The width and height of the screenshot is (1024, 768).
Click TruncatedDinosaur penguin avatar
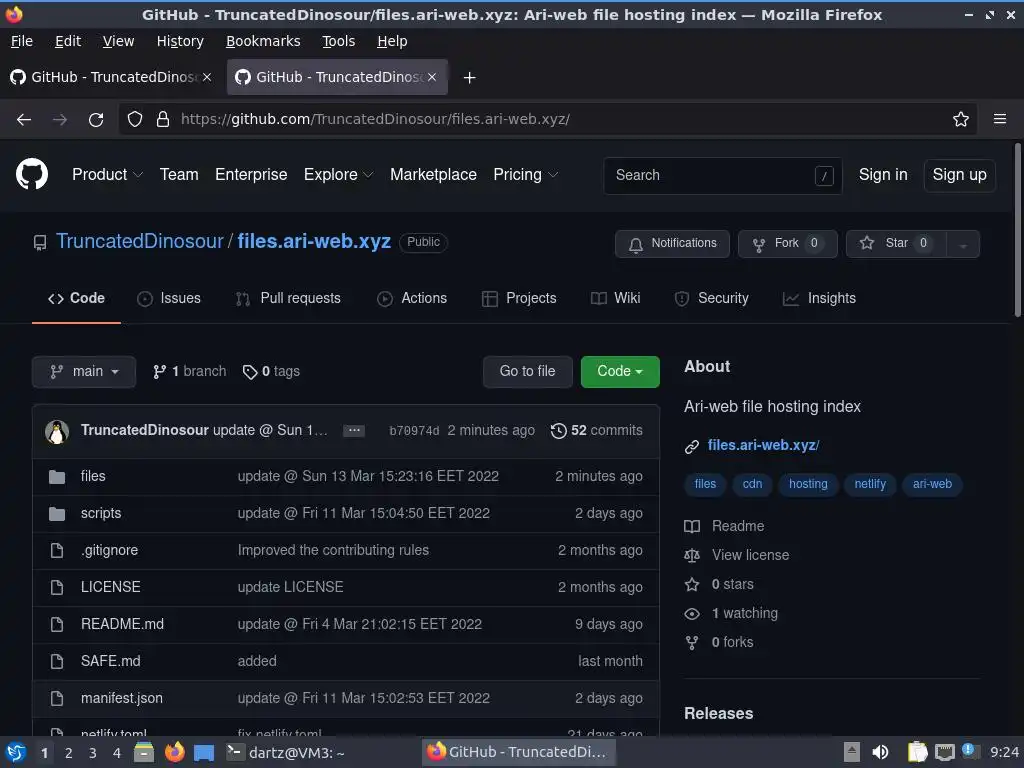click(x=57, y=431)
